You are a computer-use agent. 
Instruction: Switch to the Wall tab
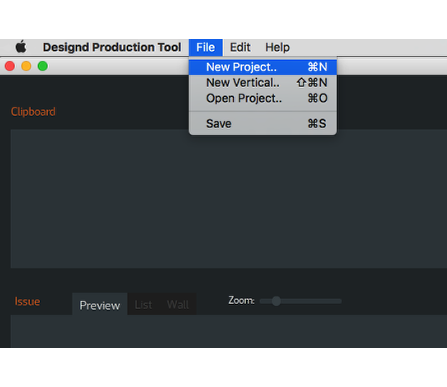[178, 305]
